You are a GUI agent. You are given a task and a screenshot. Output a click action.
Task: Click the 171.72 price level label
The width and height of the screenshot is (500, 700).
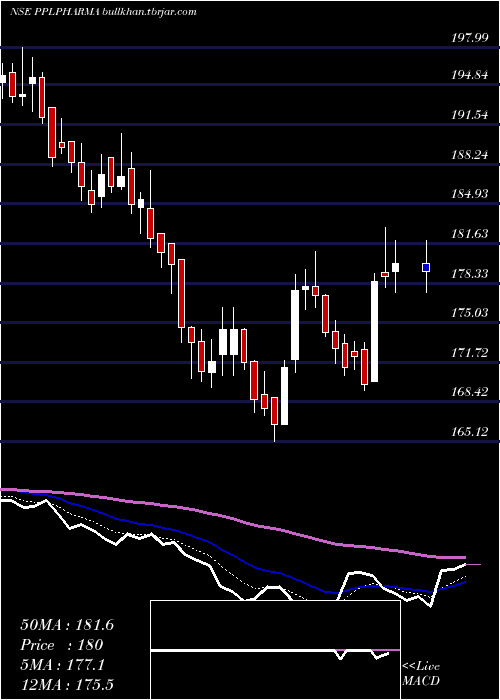click(469, 353)
